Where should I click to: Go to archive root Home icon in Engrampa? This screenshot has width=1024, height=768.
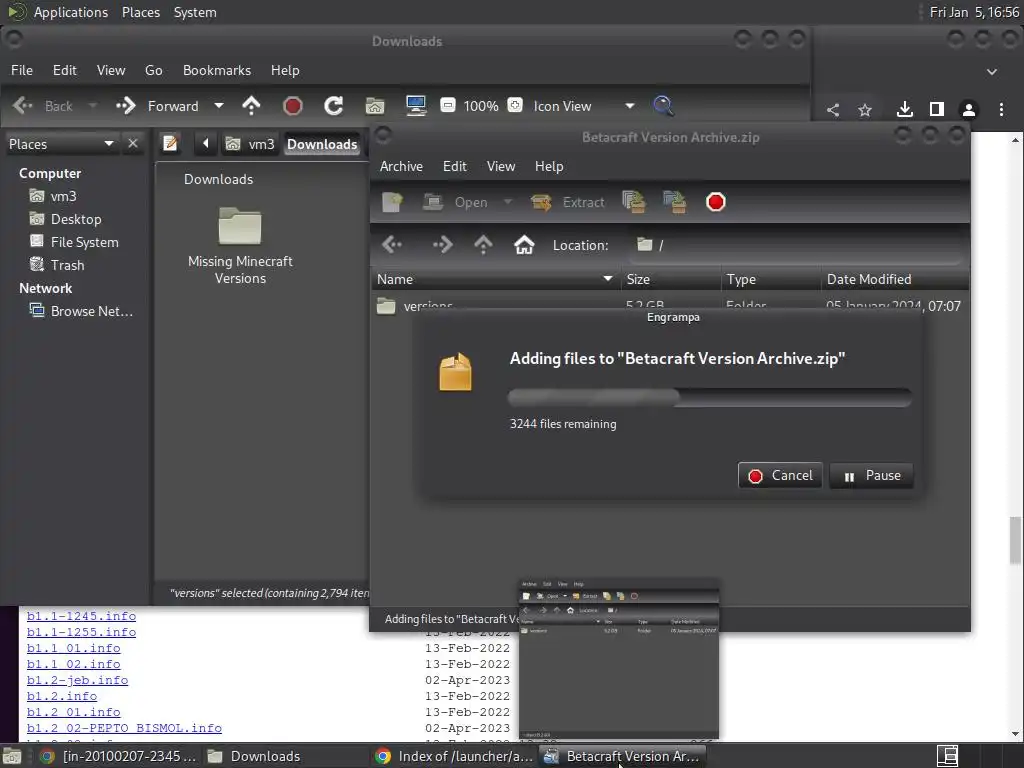pyautogui.click(x=524, y=245)
